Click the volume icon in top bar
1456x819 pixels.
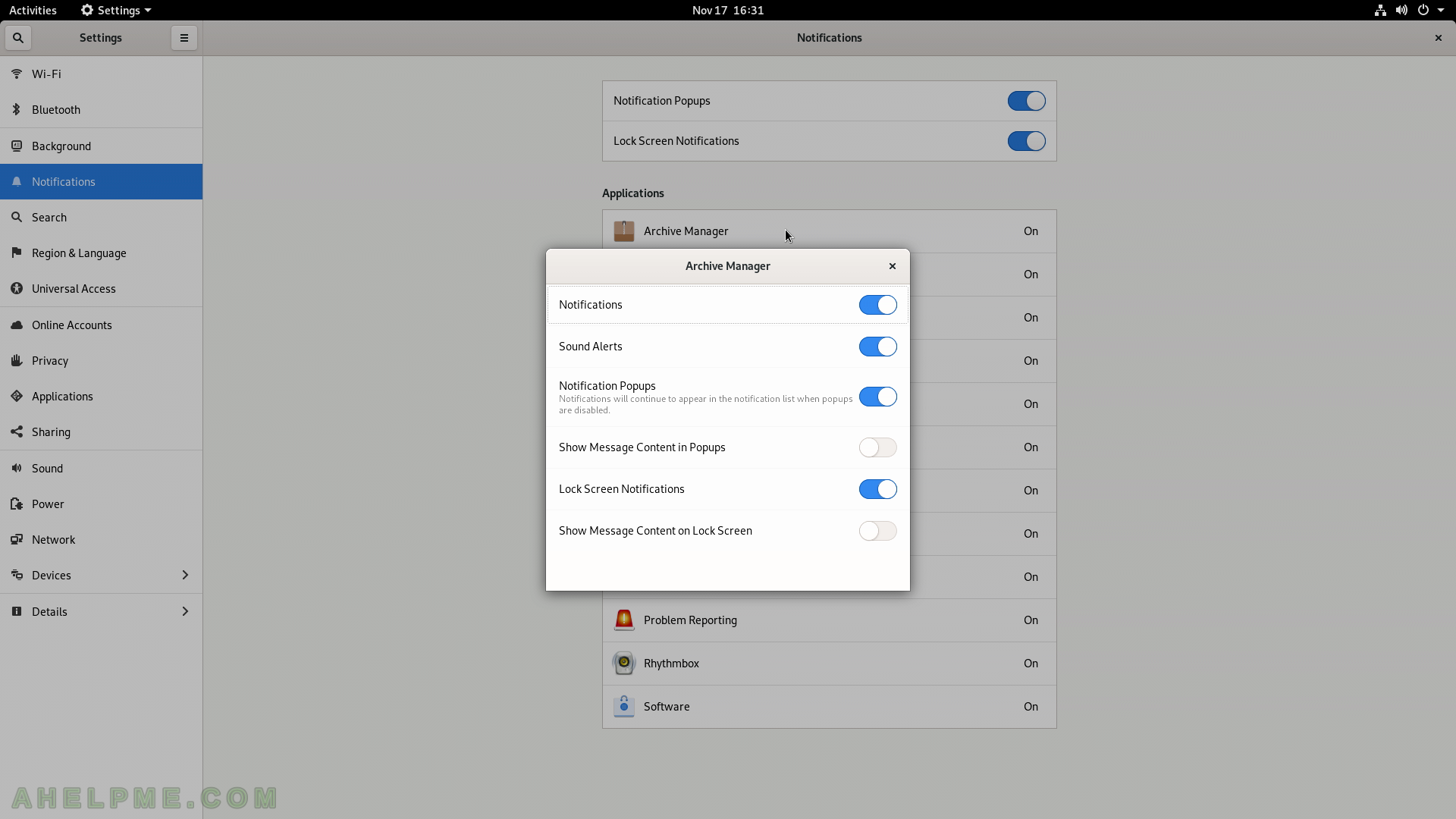(x=1401, y=11)
